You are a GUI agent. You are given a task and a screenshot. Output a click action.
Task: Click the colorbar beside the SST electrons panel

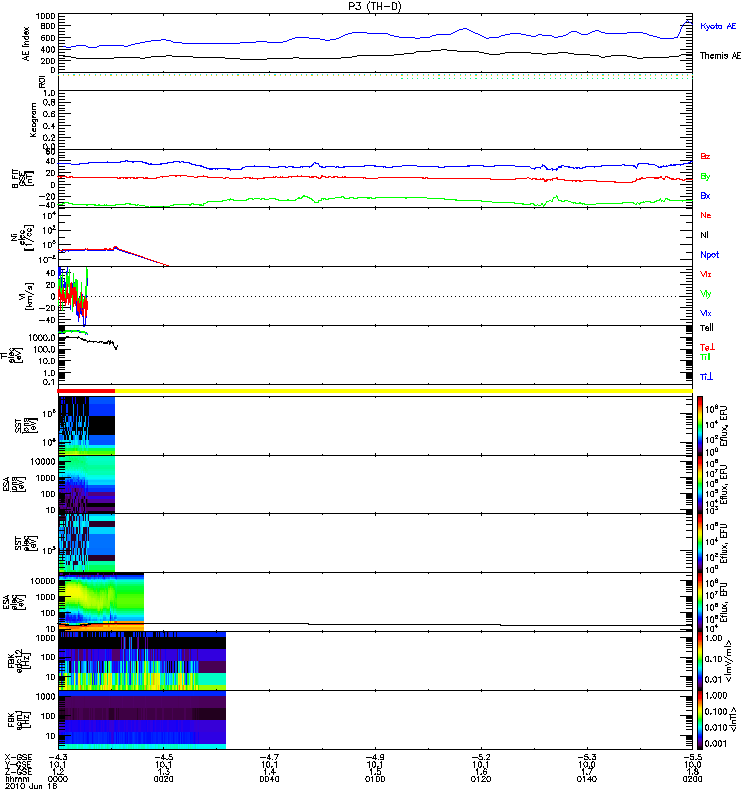[699, 543]
